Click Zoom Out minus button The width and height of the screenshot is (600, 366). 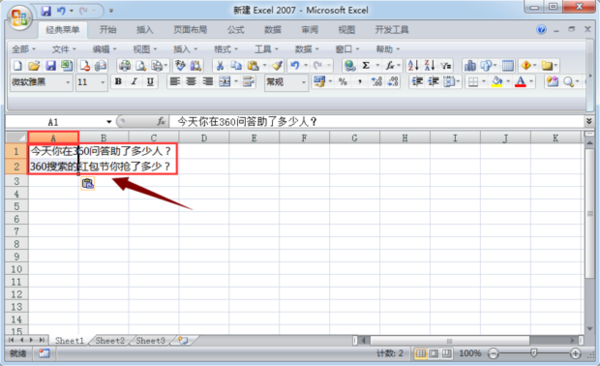[493, 353]
